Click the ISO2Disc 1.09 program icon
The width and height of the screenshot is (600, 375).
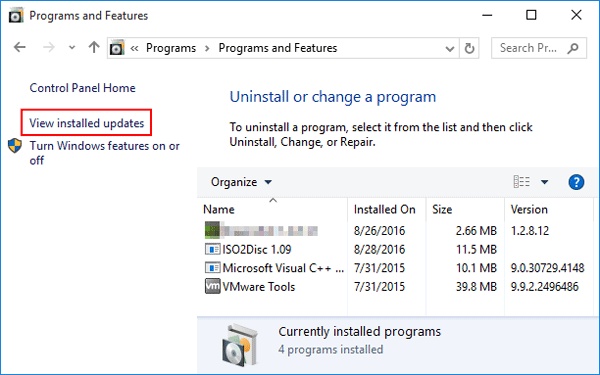click(212, 249)
